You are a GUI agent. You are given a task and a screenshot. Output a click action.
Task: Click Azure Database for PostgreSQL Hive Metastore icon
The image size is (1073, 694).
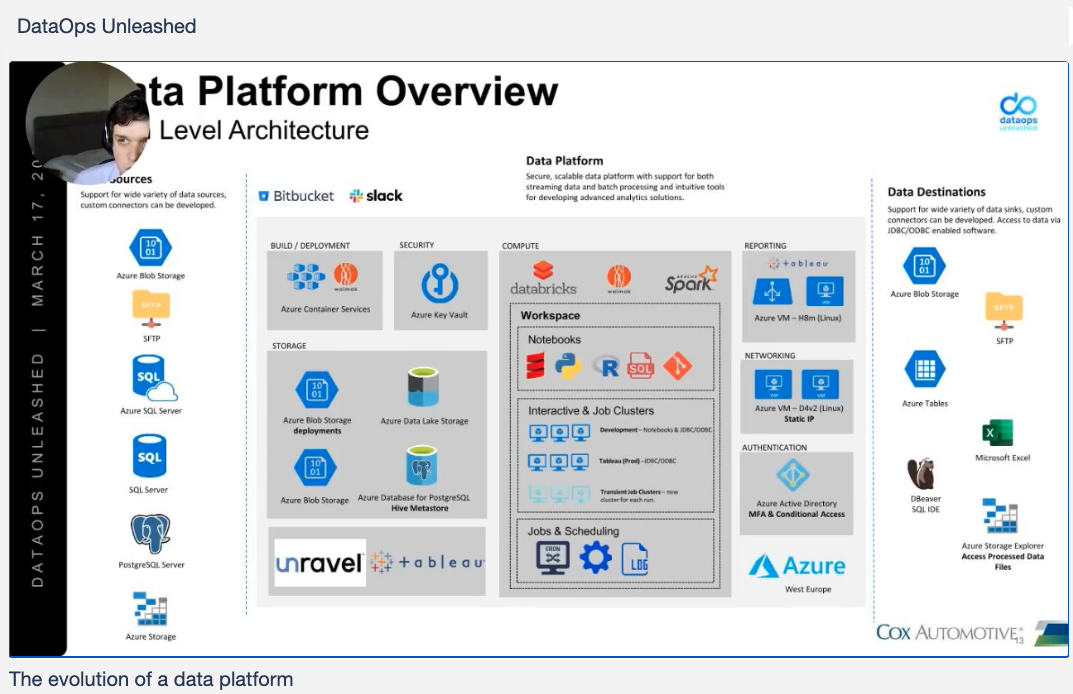[x=421, y=466]
